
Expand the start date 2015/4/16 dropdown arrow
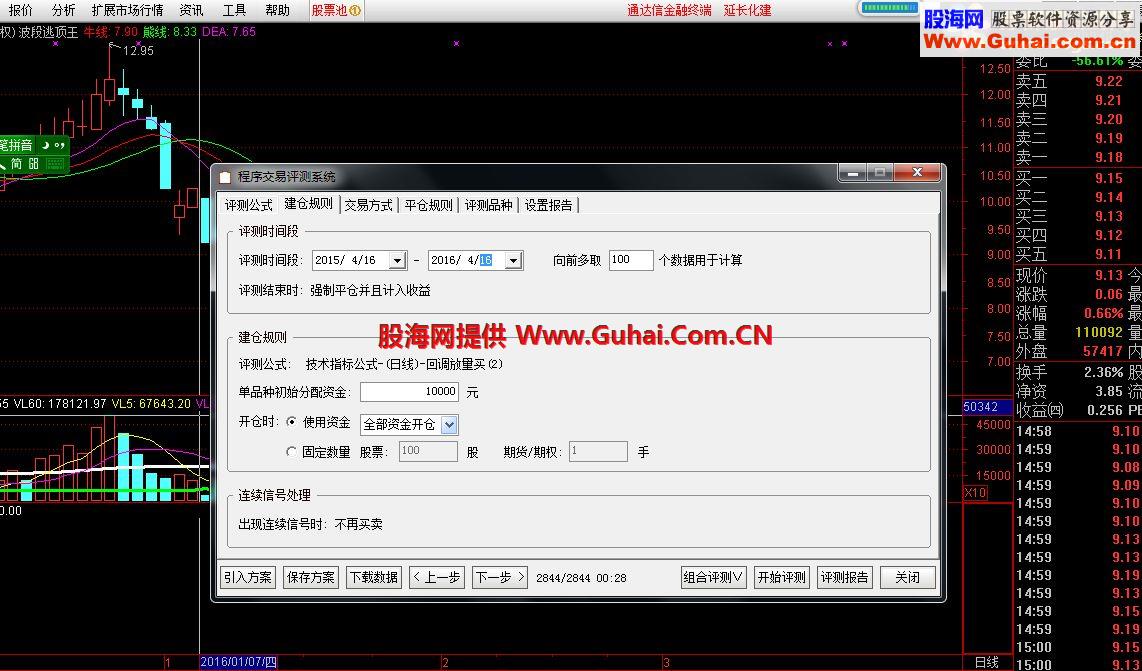tap(398, 261)
